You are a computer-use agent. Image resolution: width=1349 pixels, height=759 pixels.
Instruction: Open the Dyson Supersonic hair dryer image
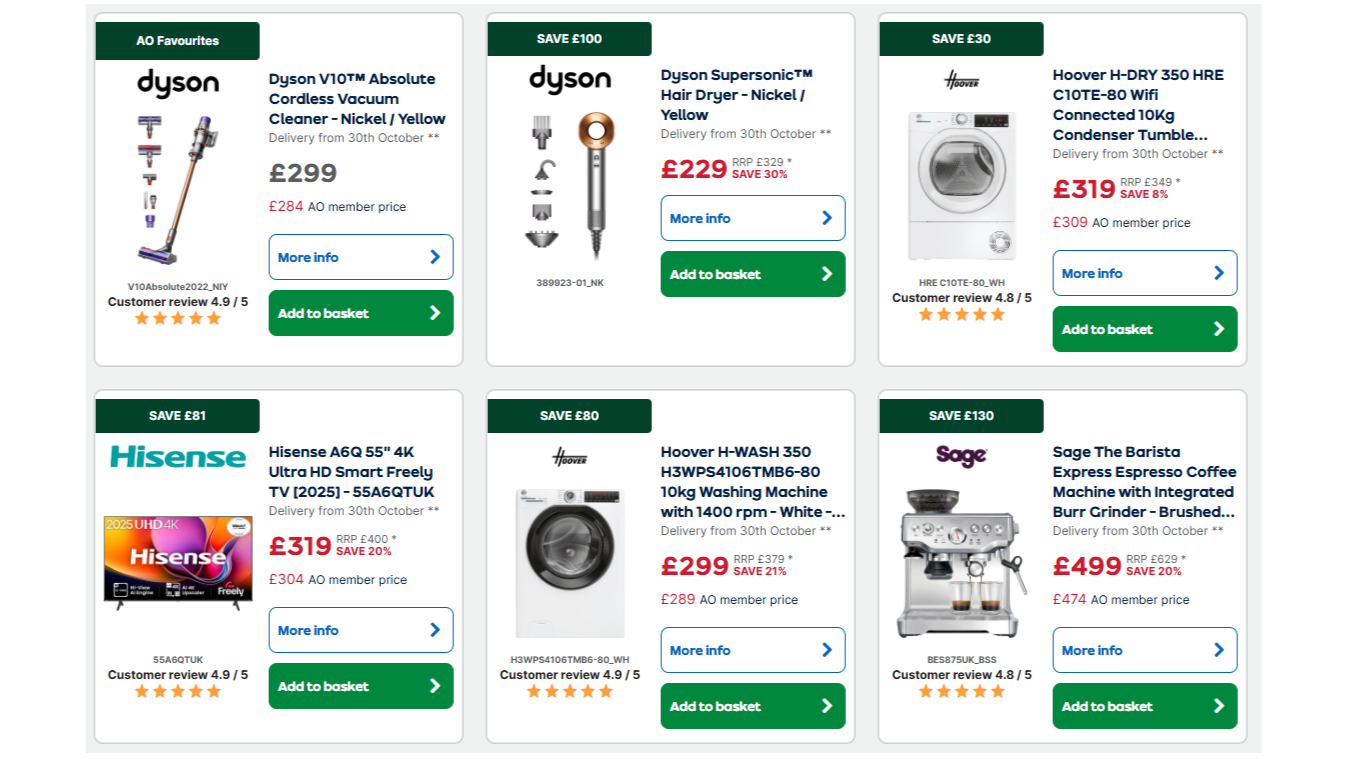pos(570,185)
